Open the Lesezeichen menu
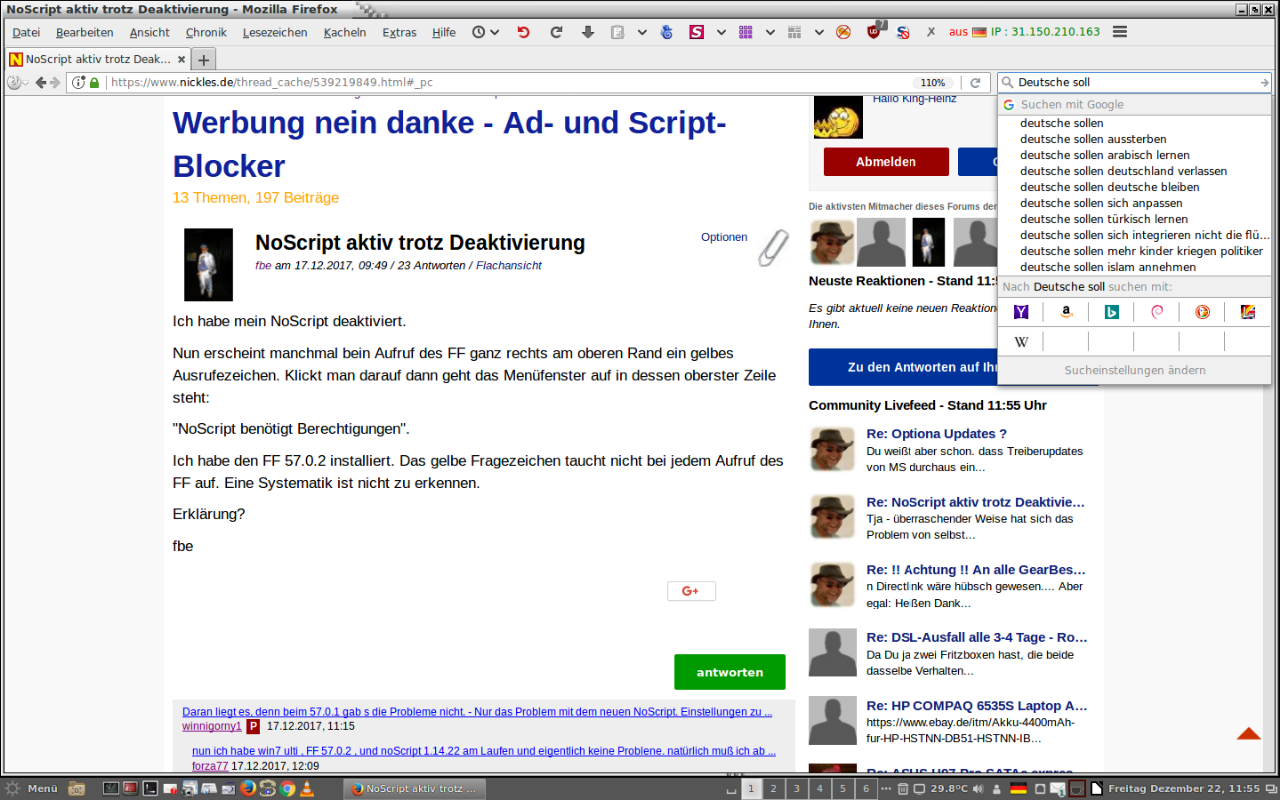 pyautogui.click(x=275, y=32)
